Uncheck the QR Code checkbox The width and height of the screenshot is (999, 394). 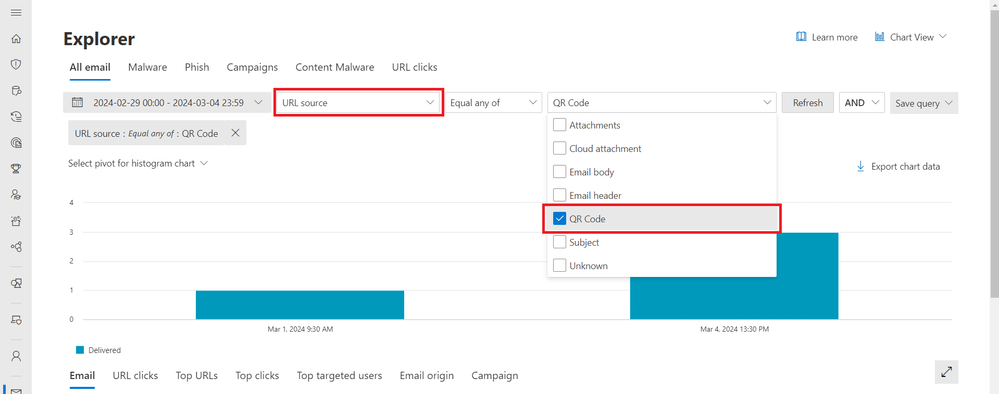point(559,219)
